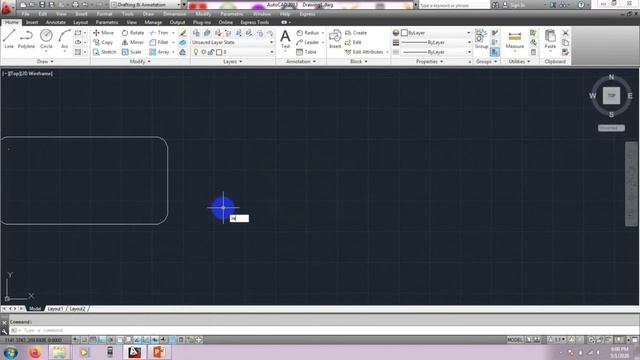Expand the Annotation panel
640x360 pixels.
(301, 62)
